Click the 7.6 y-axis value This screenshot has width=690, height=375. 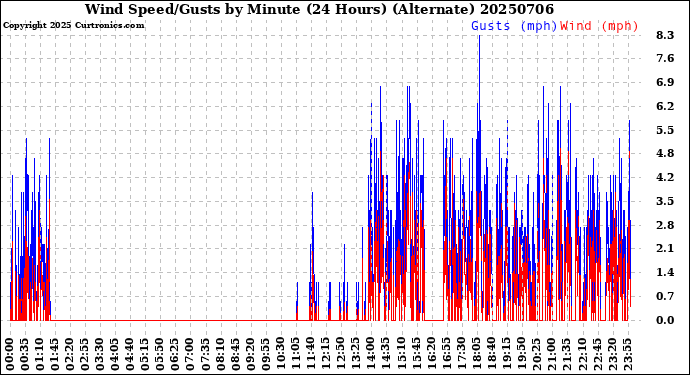point(665,59)
